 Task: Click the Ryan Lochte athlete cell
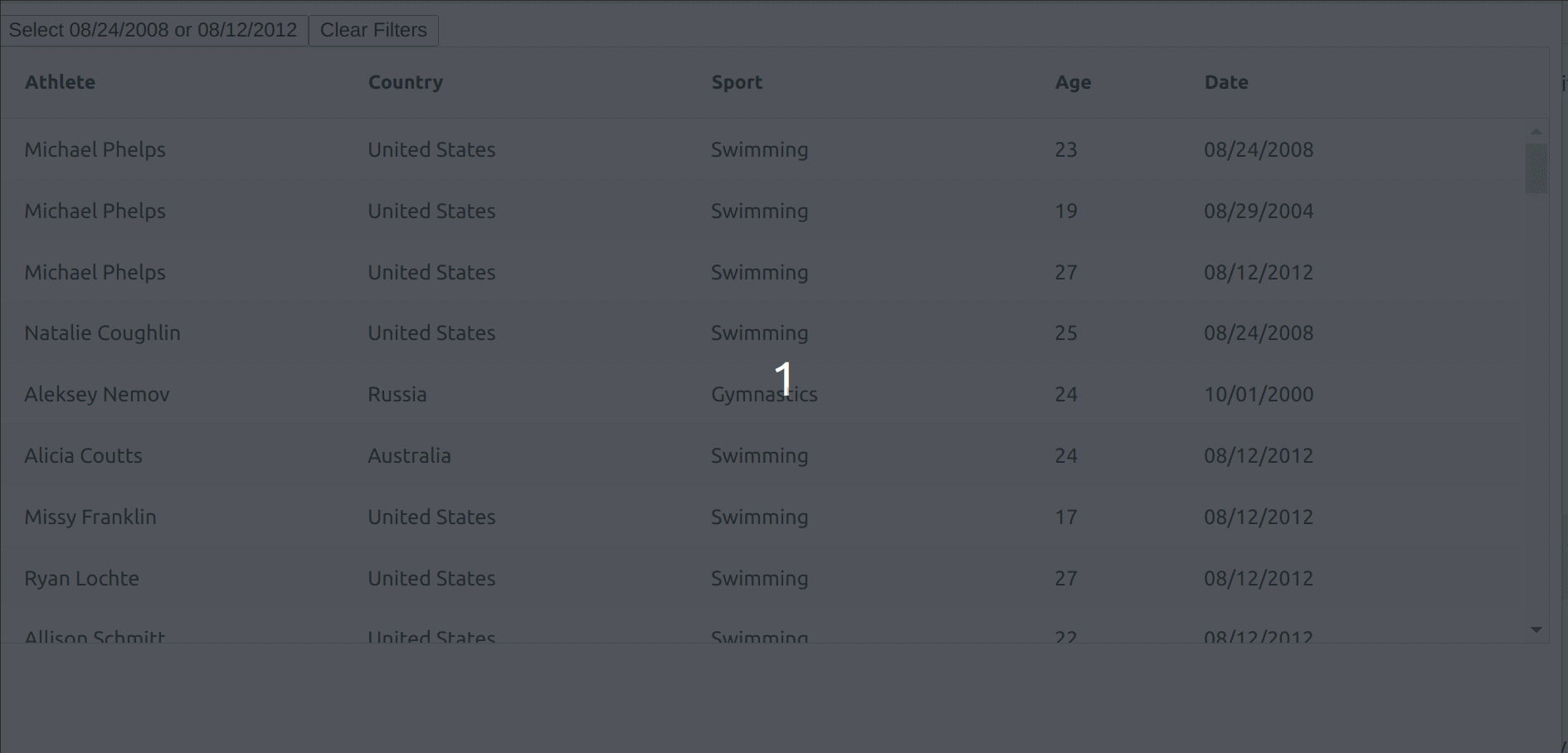tap(81, 579)
